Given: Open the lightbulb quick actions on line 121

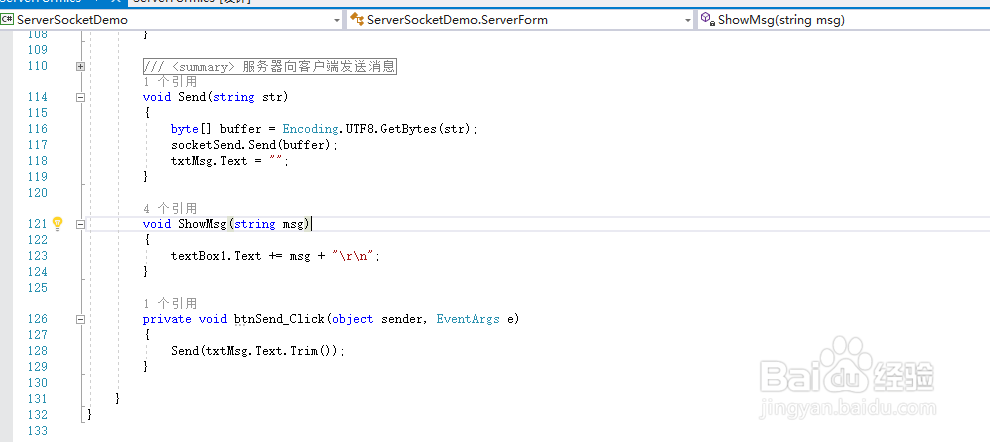Looking at the screenshot, I should point(57,223).
